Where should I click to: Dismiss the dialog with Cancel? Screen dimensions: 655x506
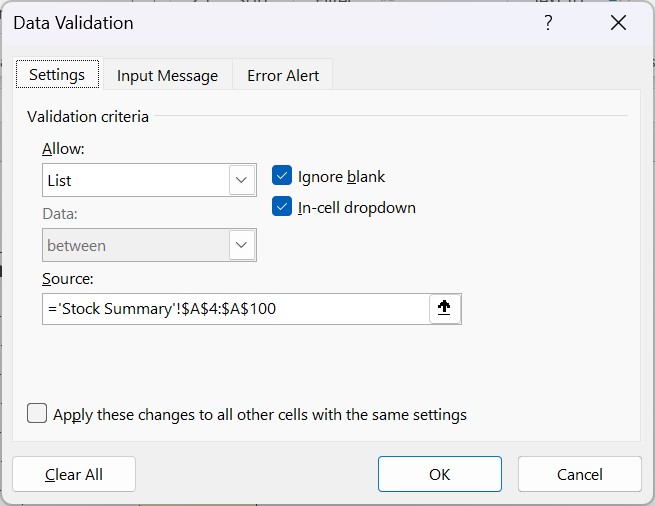580,474
